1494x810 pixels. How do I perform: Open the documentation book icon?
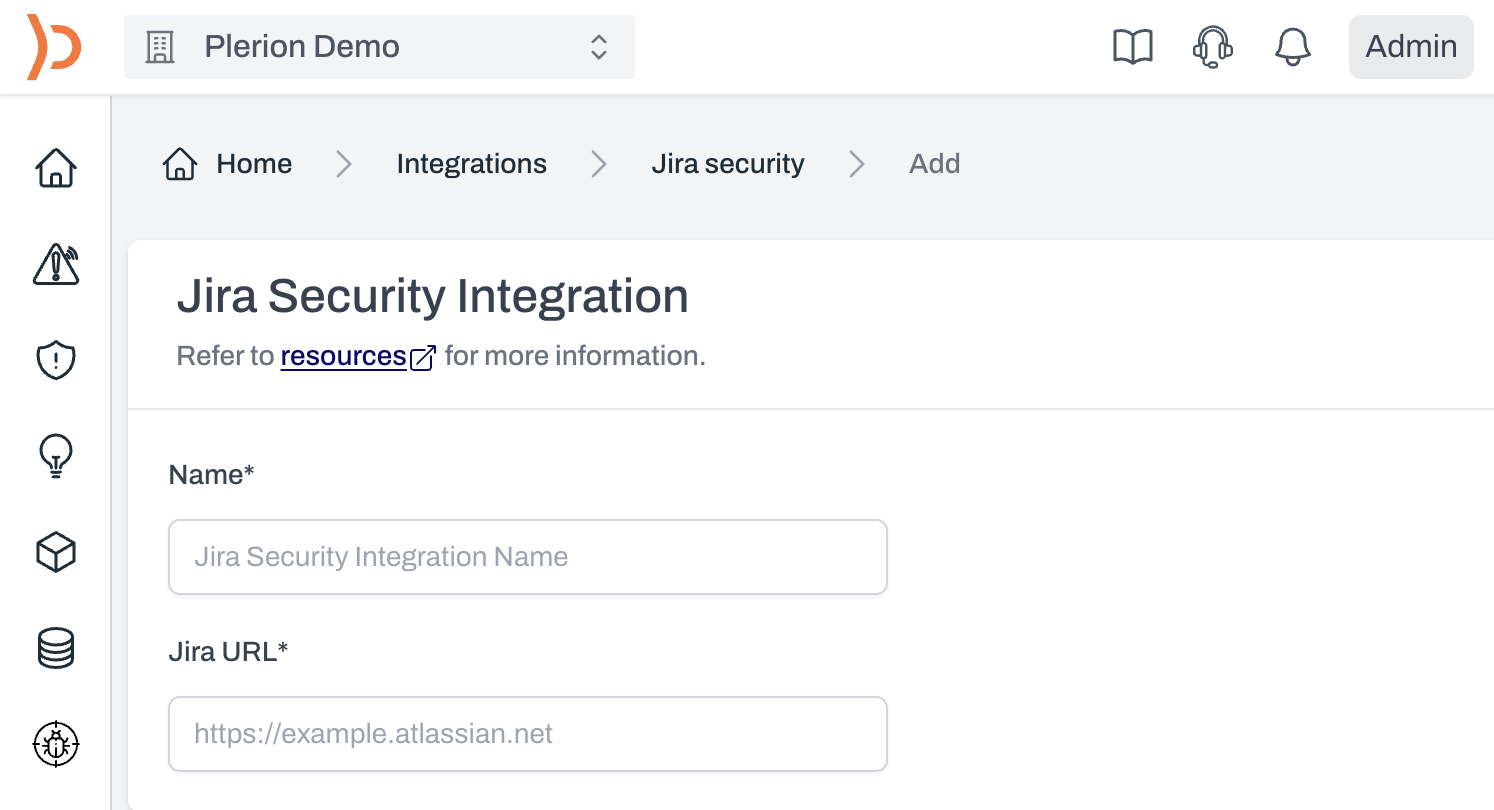1133,47
